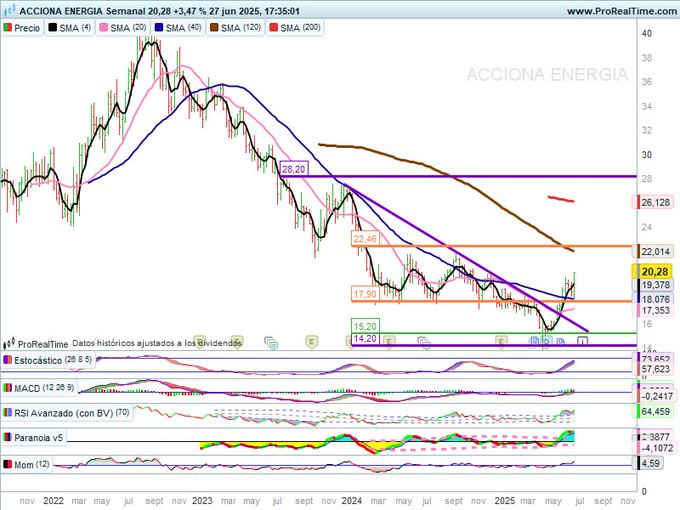
Task: Click the blue SMA (40) legend swatch
Action: pyautogui.click(x=159, y=28)
